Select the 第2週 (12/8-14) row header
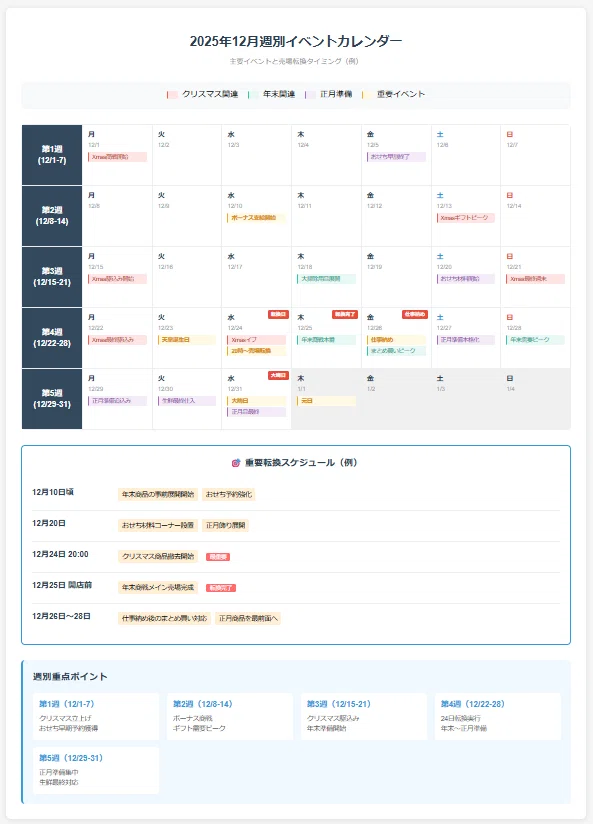This screenshot has width=593, height=824. point(52,216)
